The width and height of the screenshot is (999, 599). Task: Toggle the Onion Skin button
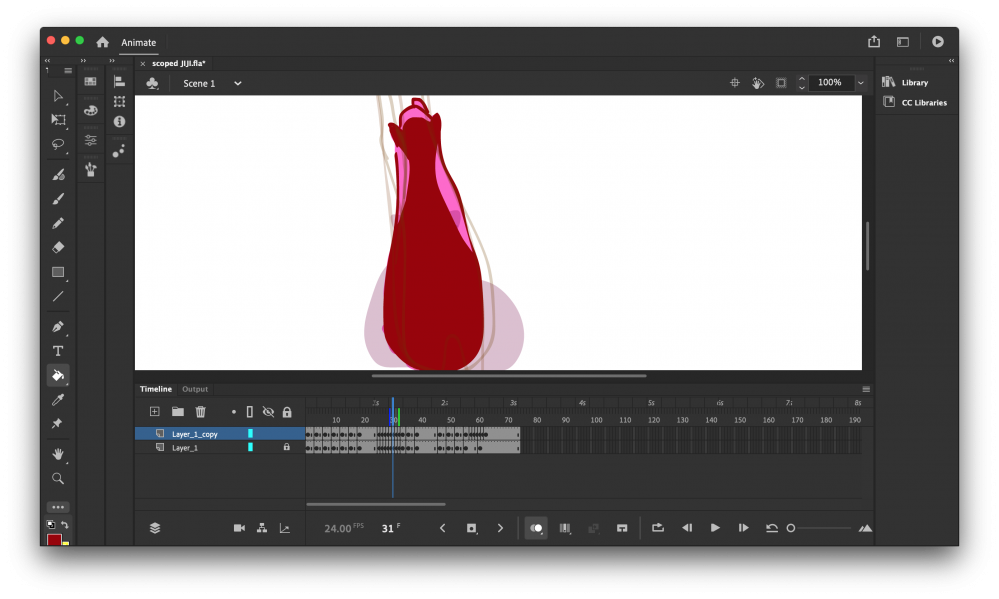coord(536,528)
